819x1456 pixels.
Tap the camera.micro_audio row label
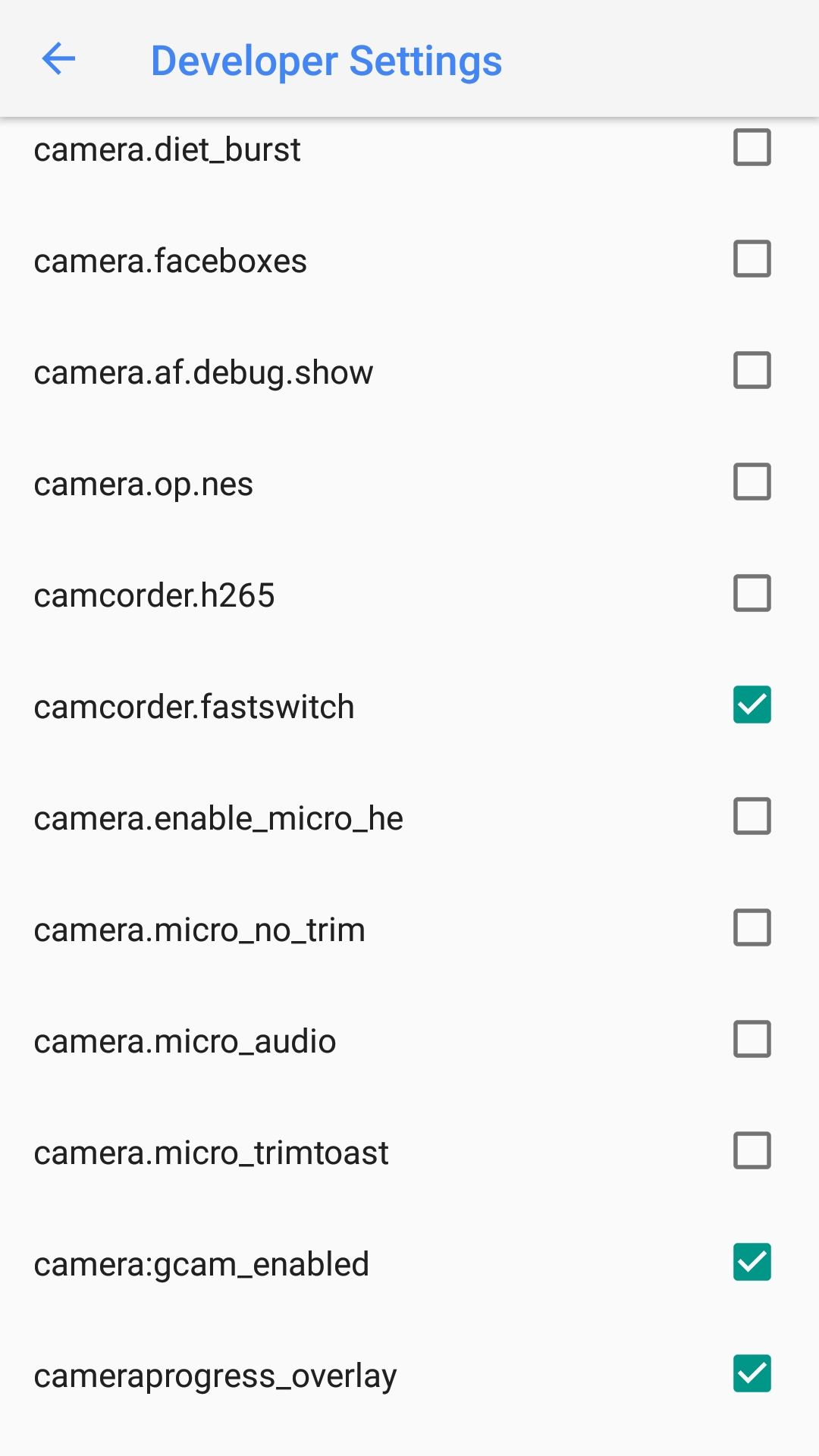[185, 1041]
